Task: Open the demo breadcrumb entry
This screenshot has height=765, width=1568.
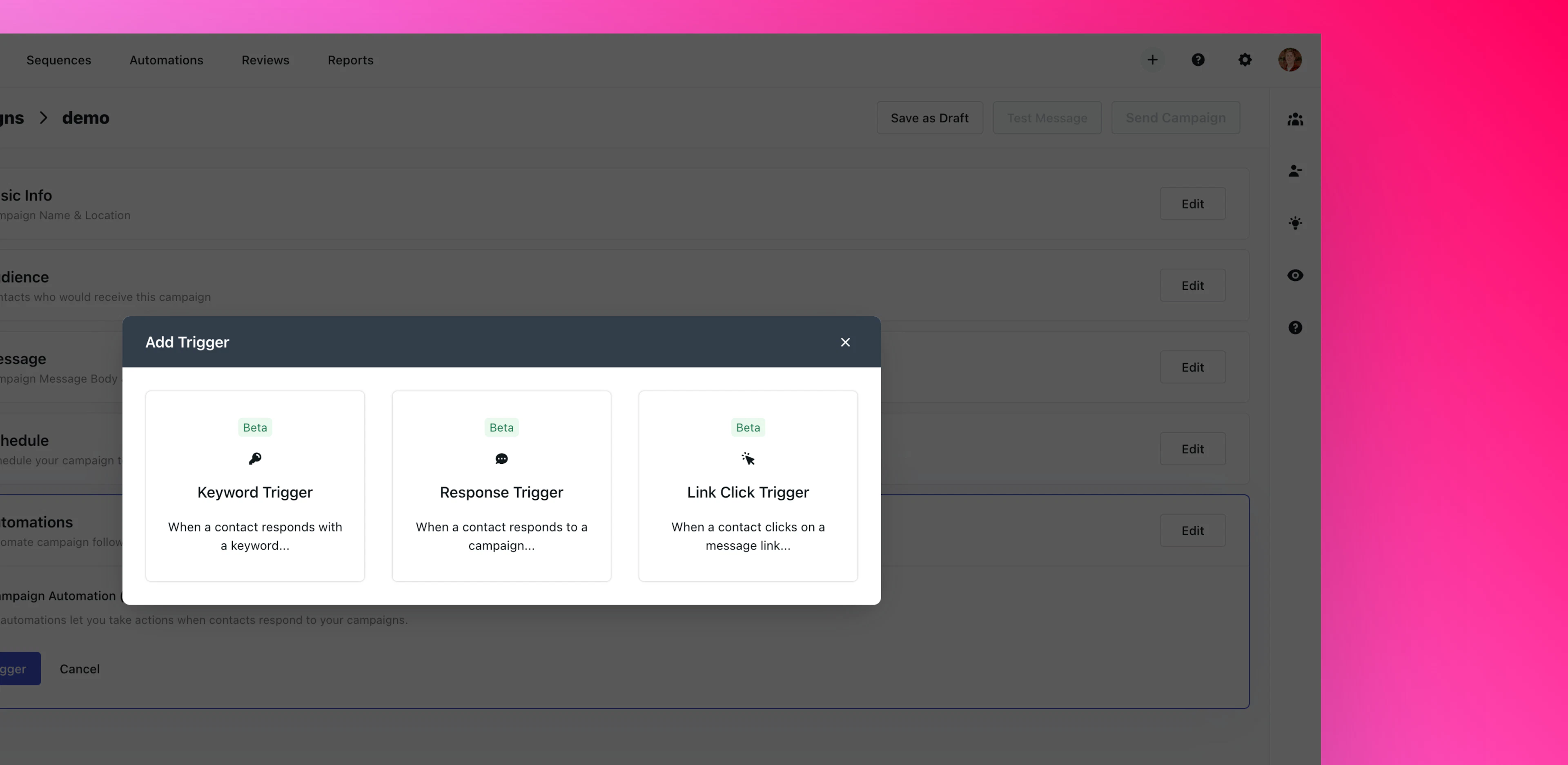Action: point(85,118)
